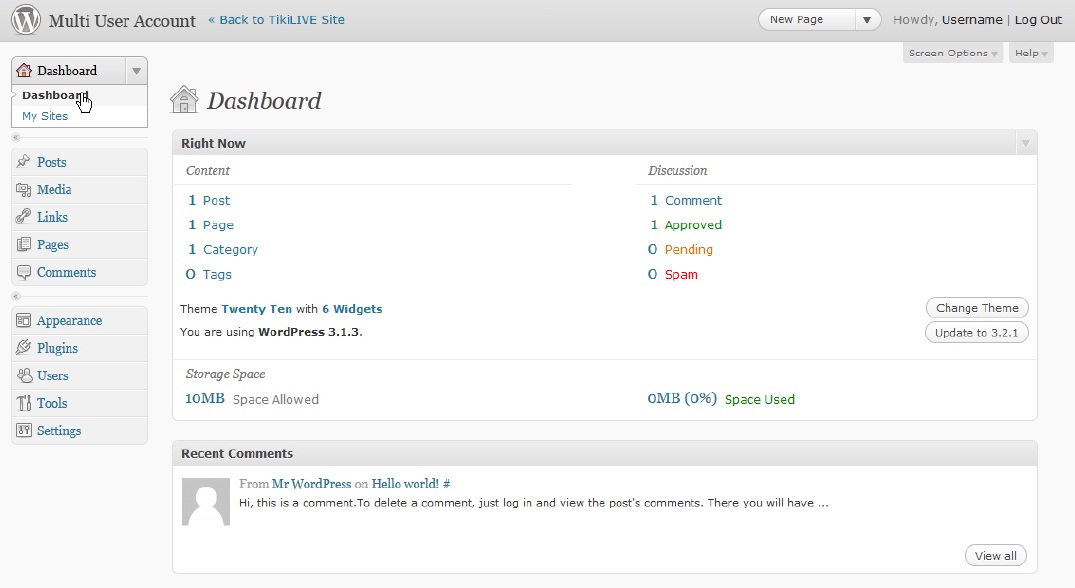This screenshot has height=588, width=1075.
Task: Click the Log Out link
Action: (1038, 20)
